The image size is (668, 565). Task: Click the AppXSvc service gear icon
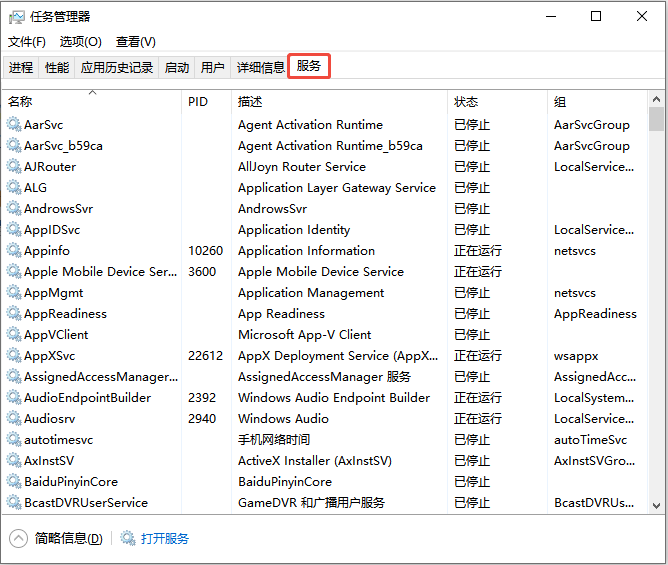(x=14, y=355)
